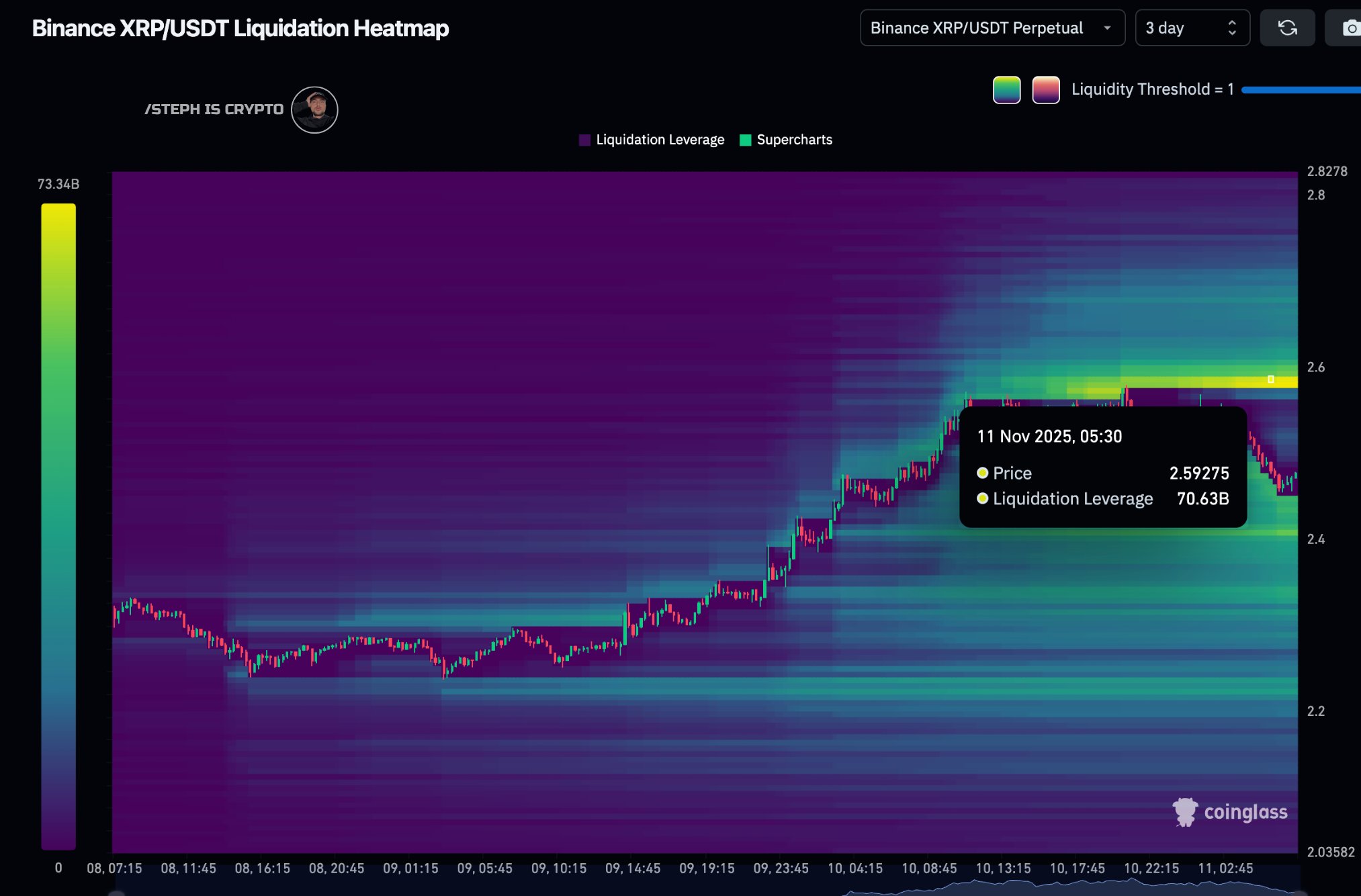Click the Supercharts legend label

(x=795, y=140)
